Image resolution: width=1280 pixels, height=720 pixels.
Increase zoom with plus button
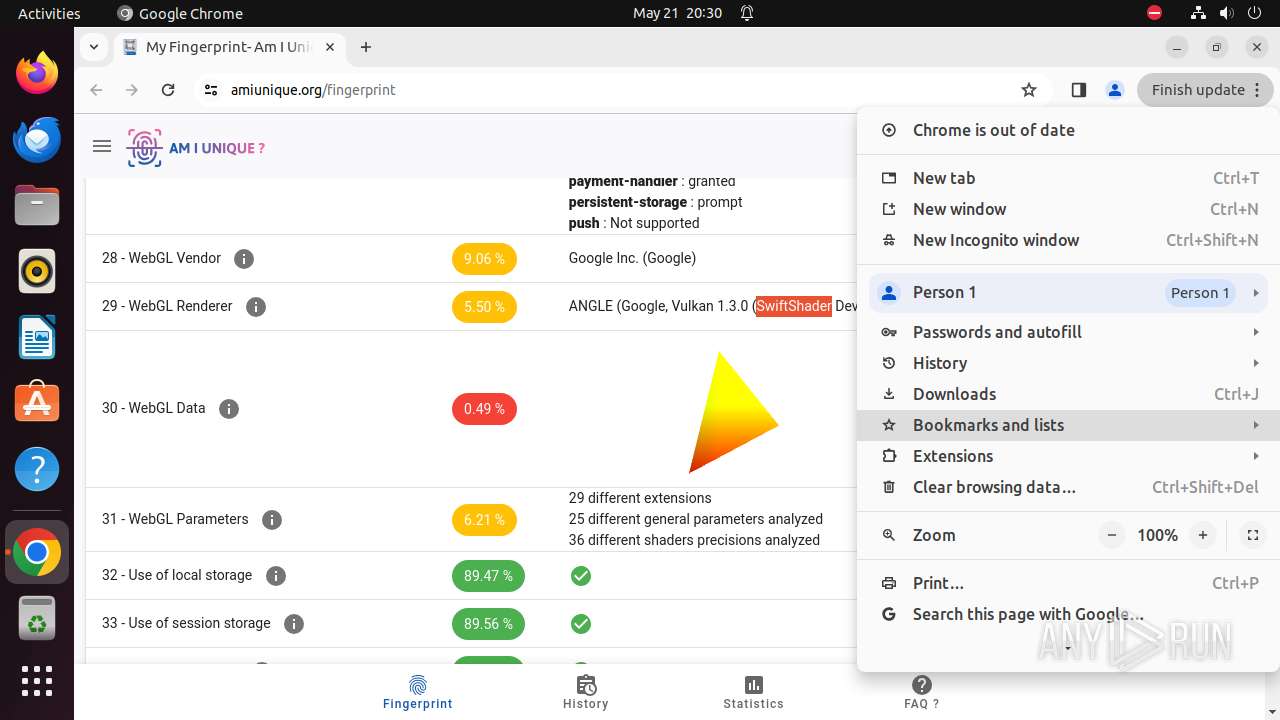[1203, 535]
